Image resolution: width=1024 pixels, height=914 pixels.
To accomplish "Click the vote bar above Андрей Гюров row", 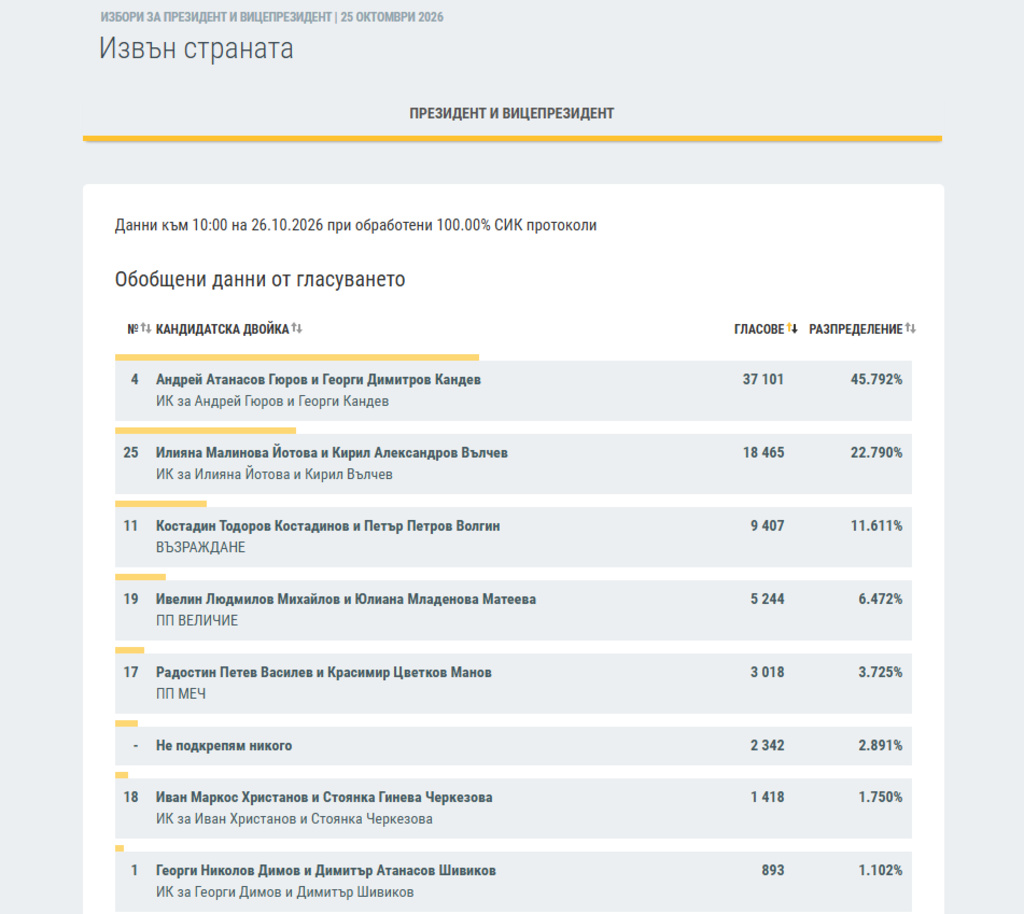I will [297, 358].
